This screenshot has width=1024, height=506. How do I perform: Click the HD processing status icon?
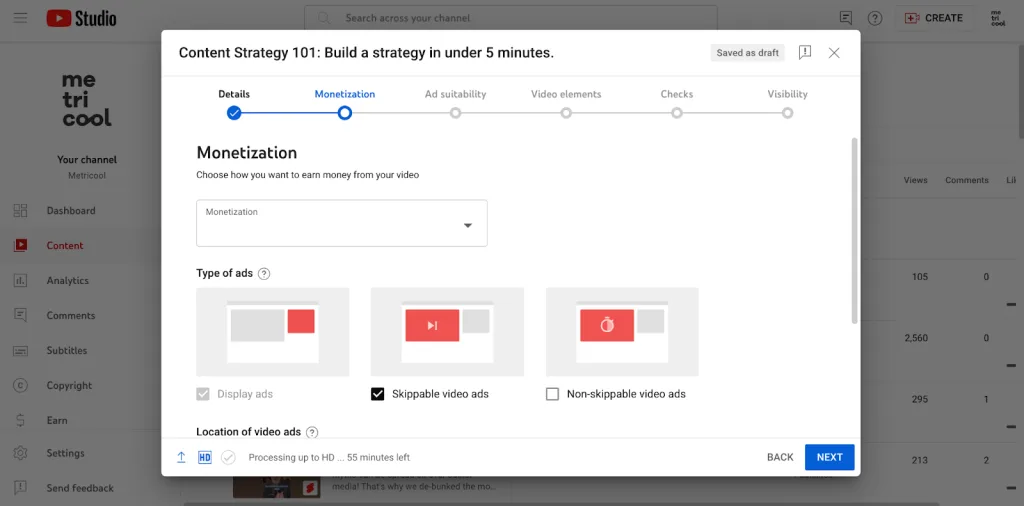point(205,457)
